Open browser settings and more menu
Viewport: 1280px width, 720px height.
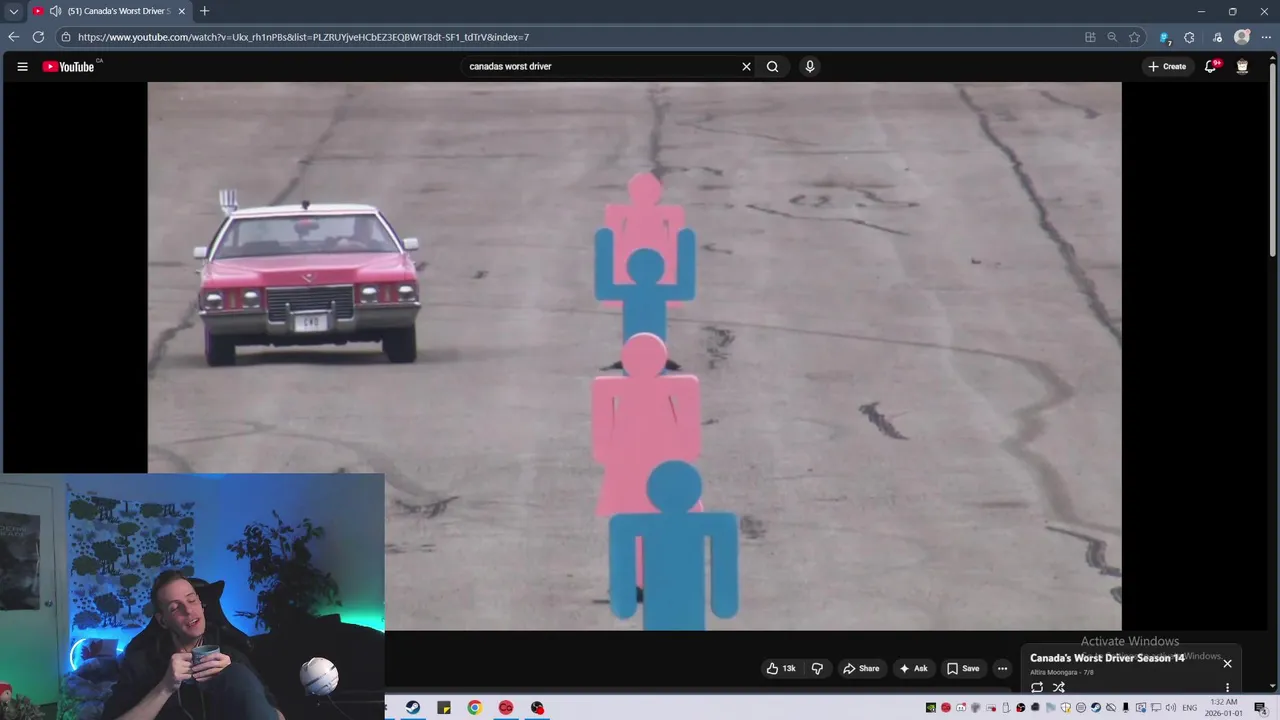point(1266,37)
